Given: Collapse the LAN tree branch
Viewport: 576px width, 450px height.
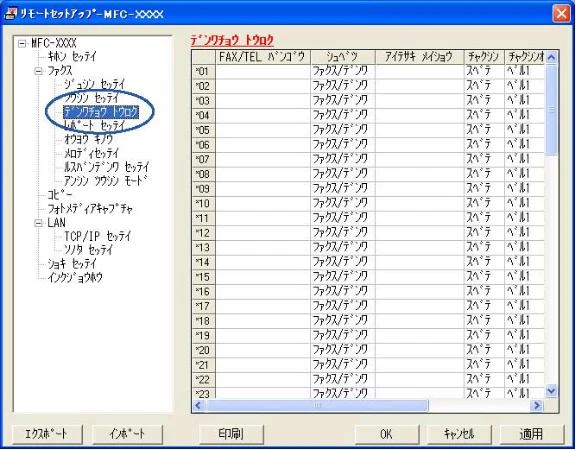Looking at the screenshot, I should pyautogui.click(x=39, y=223).
